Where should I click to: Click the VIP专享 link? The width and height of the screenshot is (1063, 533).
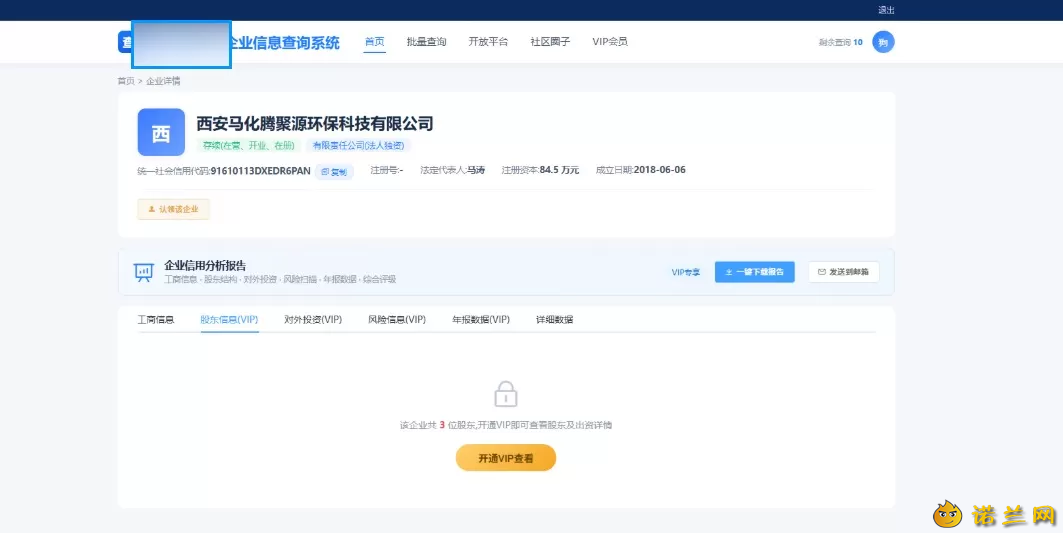685,273
